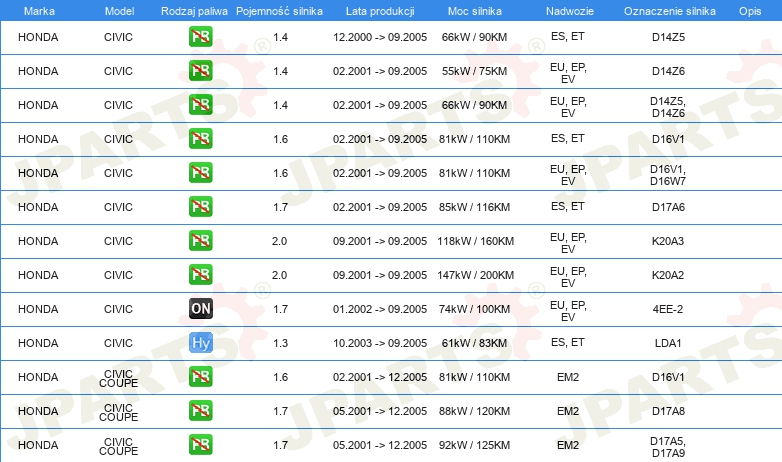The height and width of the screenshot is (462, 782).
Task: Select the Rodzaj paliwa column header
Action: pyautogui.click(x=194, y=11)
